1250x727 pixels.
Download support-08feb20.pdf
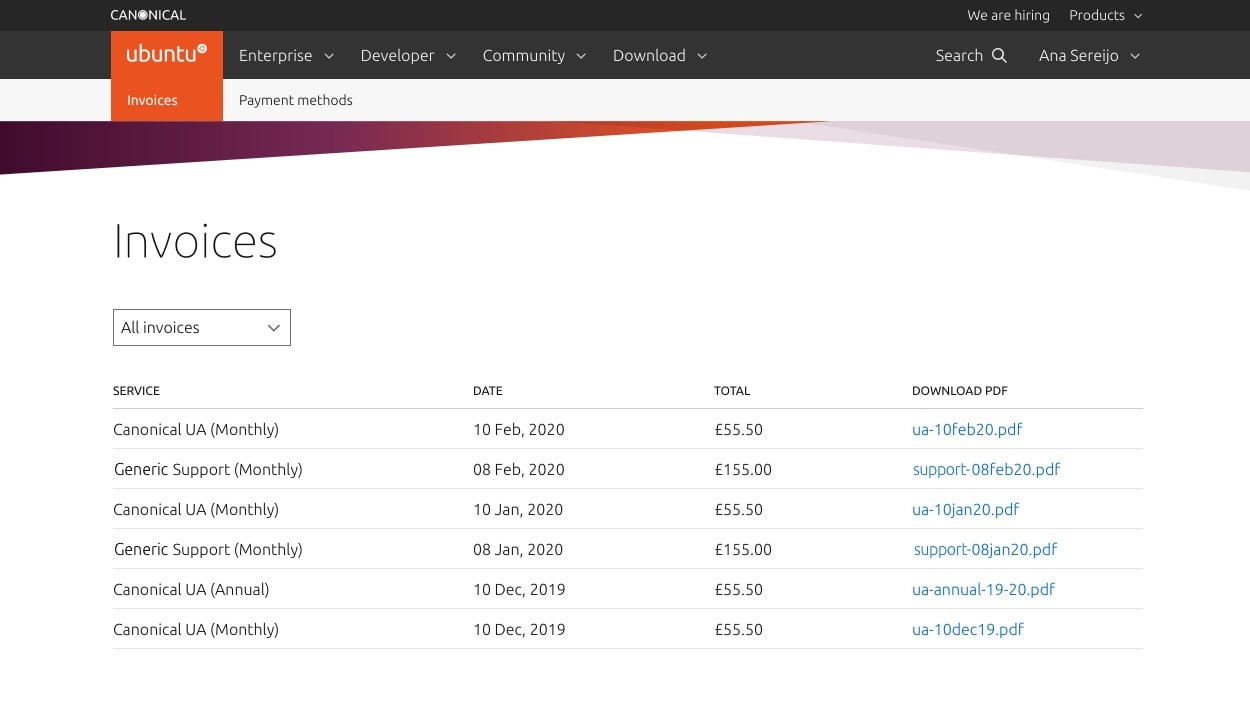coord(986,469)
